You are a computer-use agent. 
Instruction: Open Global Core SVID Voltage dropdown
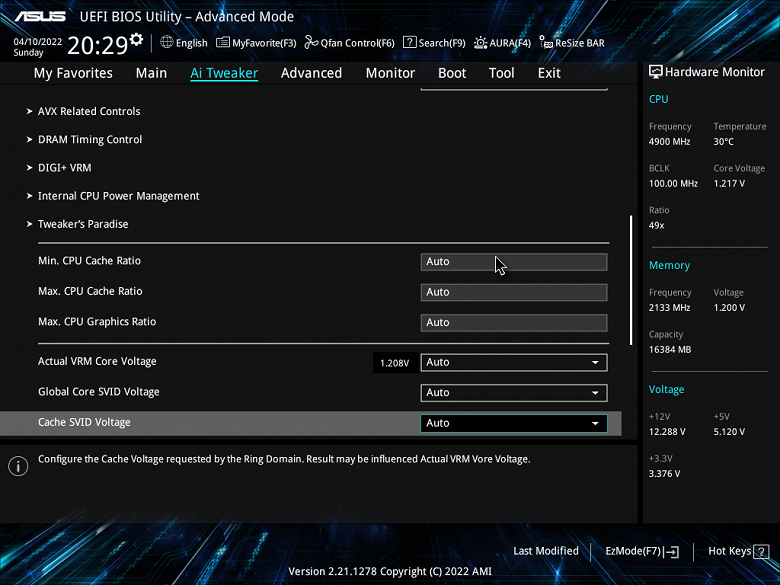[514, 392]
